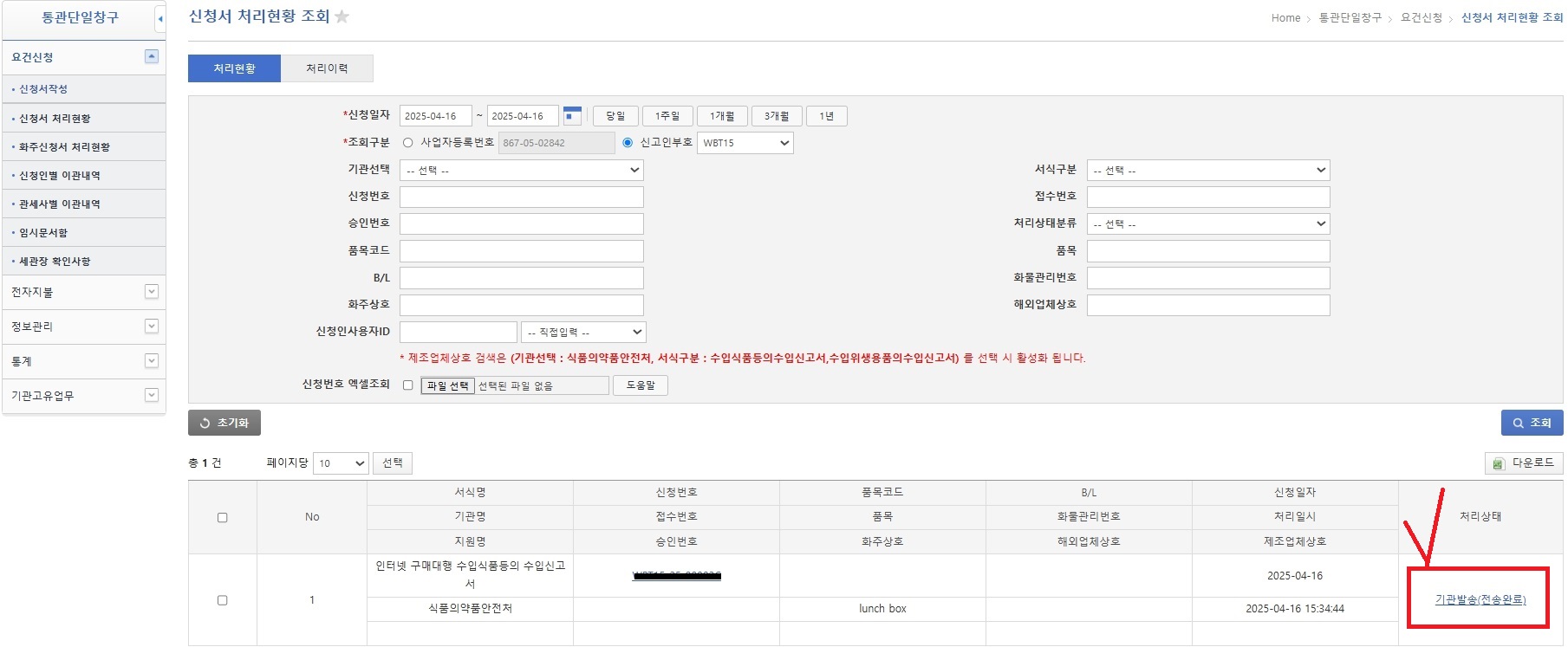Click the 품목코드 input field
Screen dimensions: 1568x647
522,251
